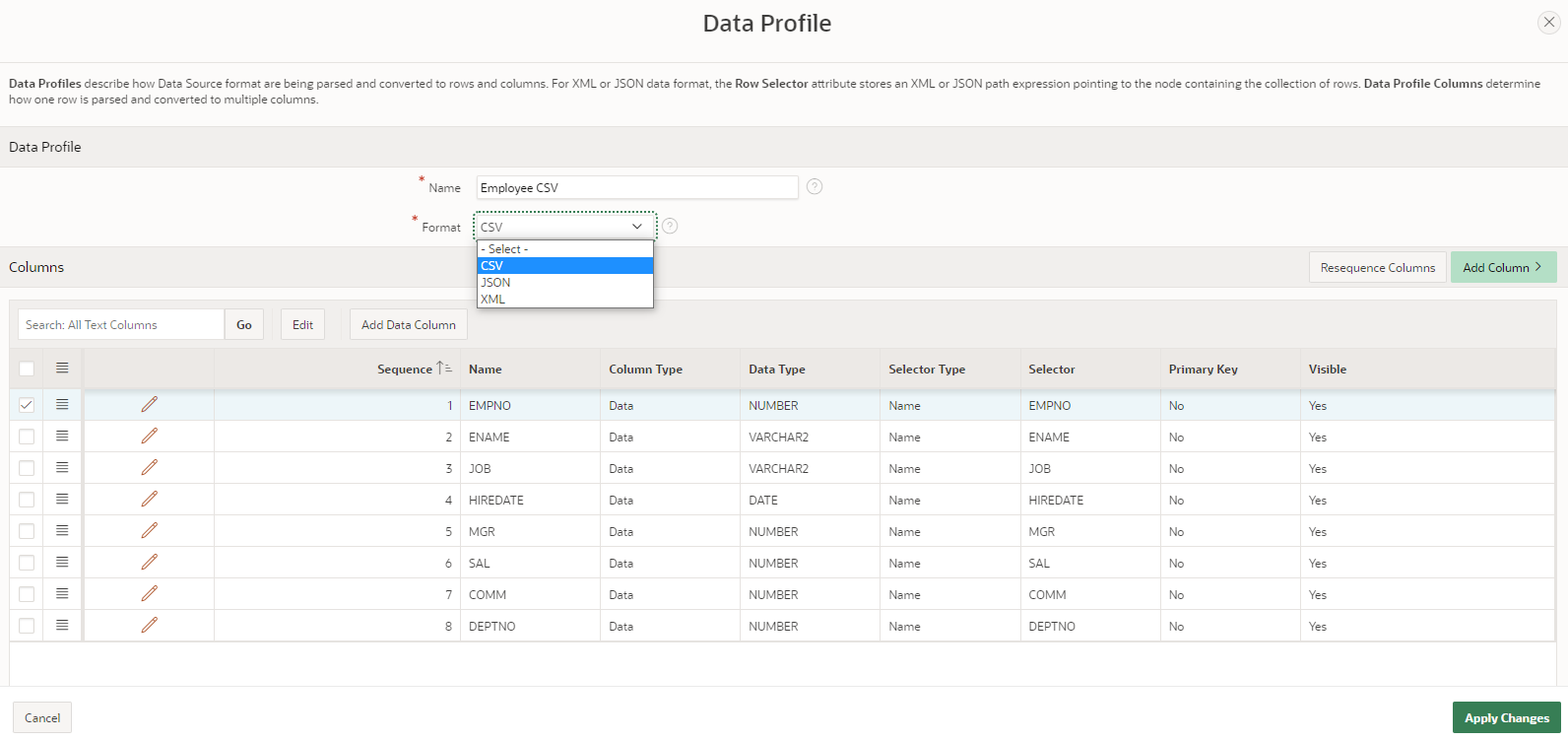Select the DATE data type cell for HIREDATE
This screenshot has height=741, width=1568.
[810, 500]
